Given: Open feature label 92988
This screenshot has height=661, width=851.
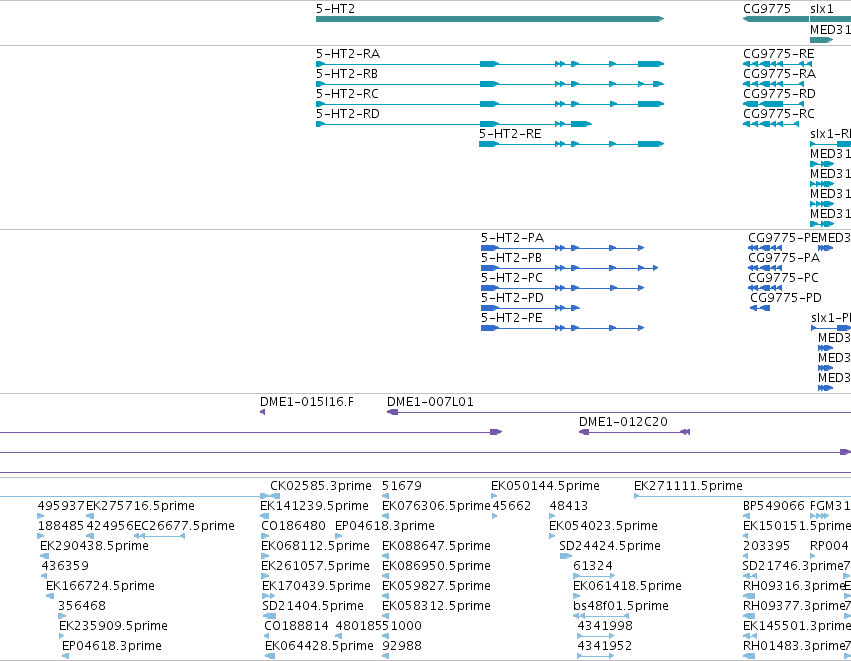Looking at the screenshot, I should 402,646.
